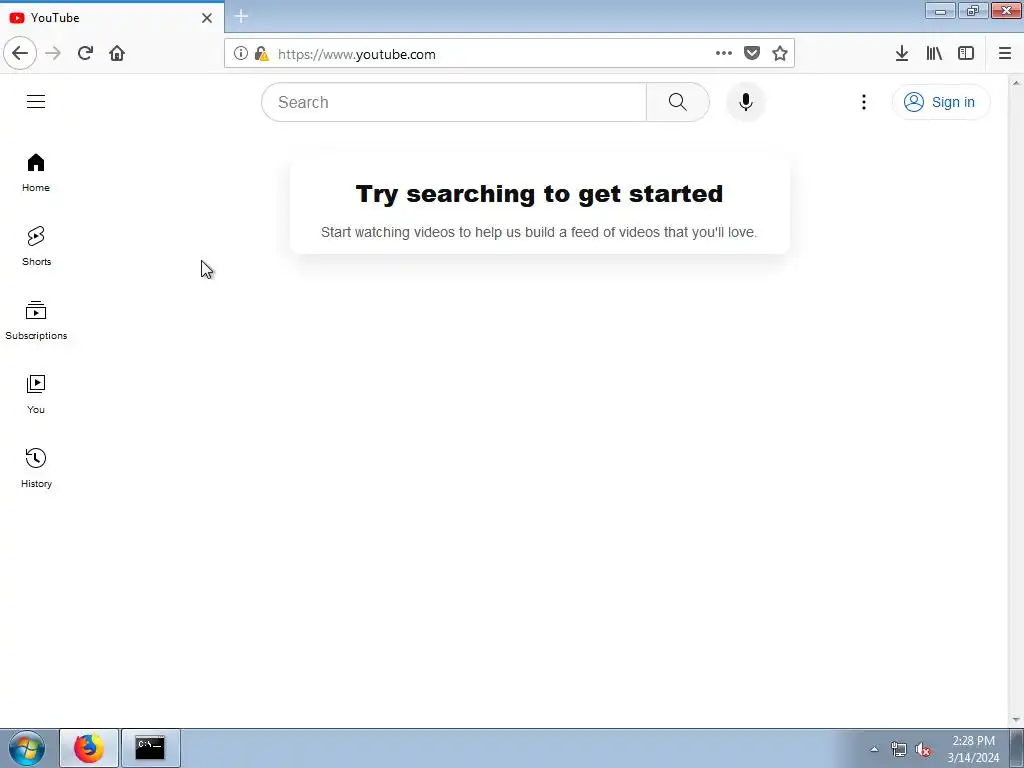
Task: Bookmark this page with star
Action: pyautogui.click(x=780, y=53)
